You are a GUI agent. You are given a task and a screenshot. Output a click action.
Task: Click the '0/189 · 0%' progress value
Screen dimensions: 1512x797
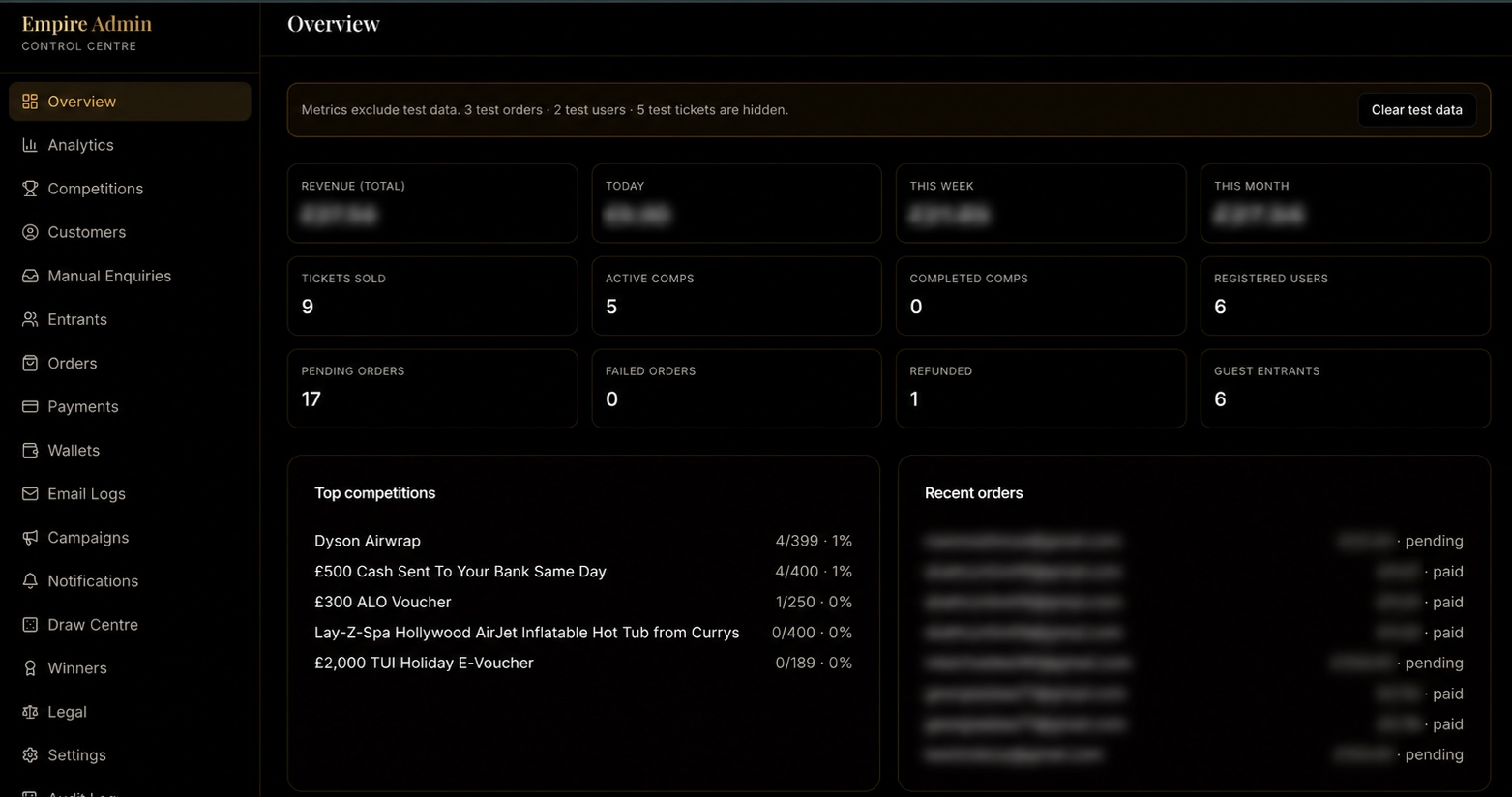coord(814,663)
